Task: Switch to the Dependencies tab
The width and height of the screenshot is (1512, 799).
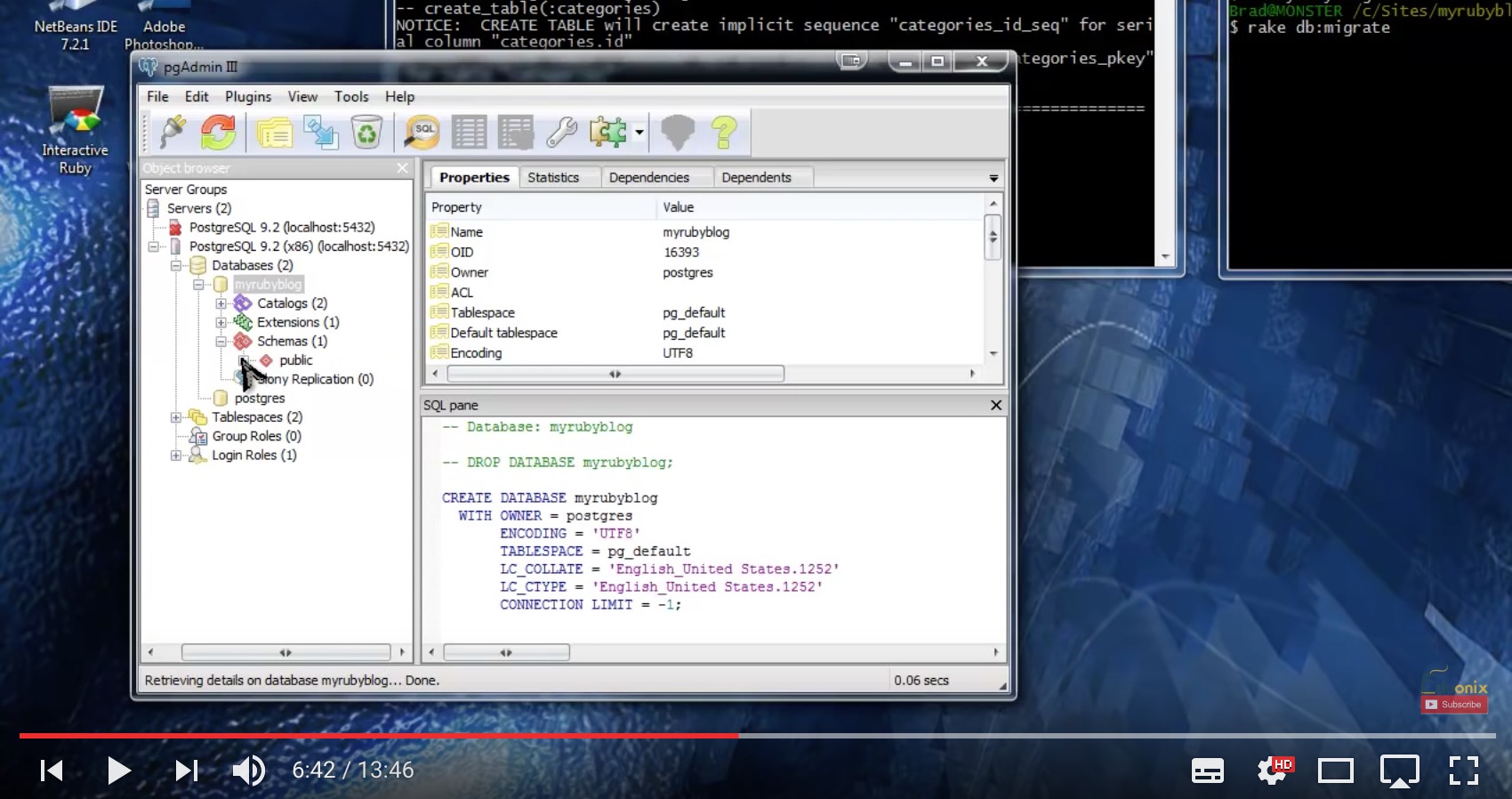Action: (649, 177)
